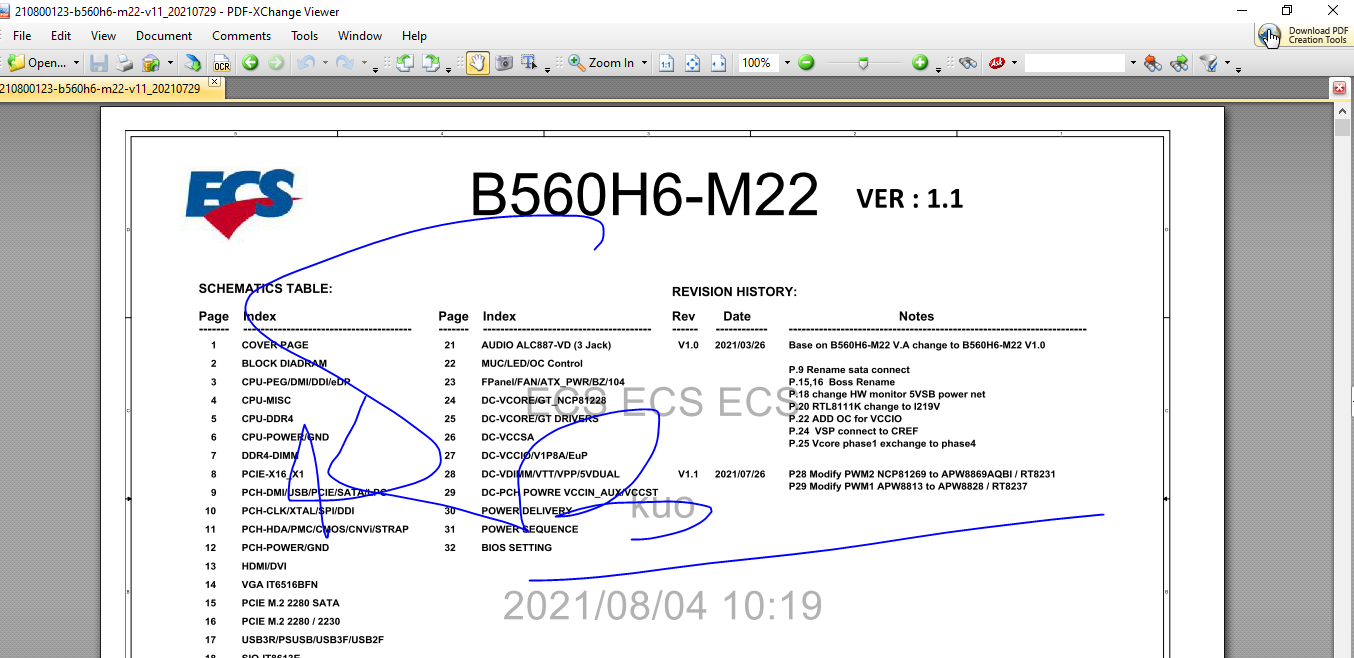Open the Help menu
This screenshot has width=1354, height=658.
pos(414,35)
